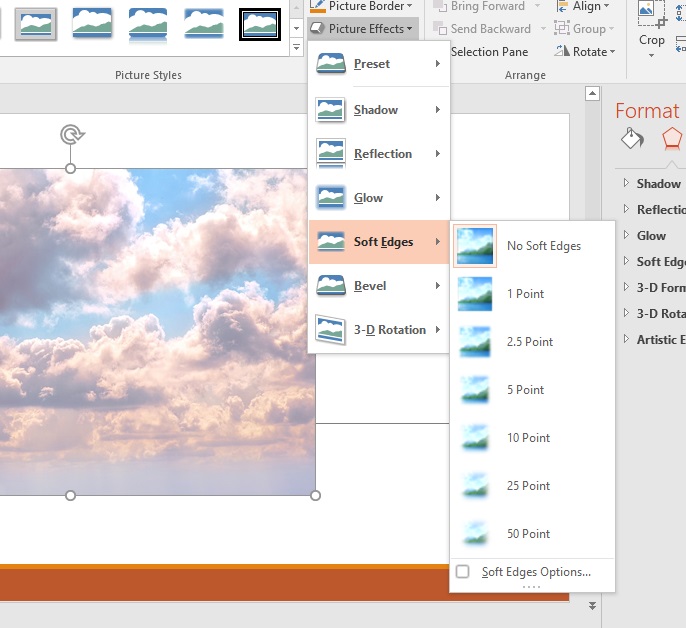Open the Shadow effects submenu
This screenshot has width=686, height=628.
tap(379, 110)
